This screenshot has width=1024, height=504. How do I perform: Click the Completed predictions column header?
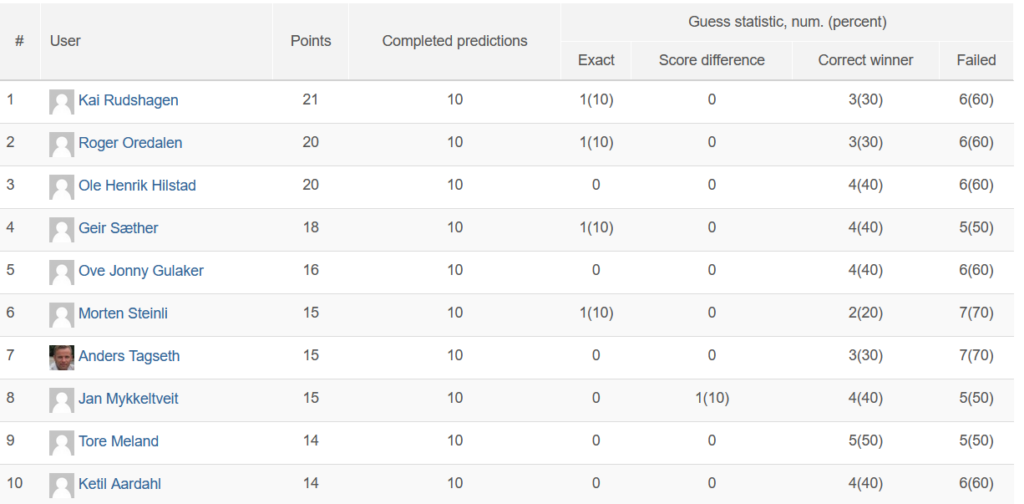[x=455, y=41]
